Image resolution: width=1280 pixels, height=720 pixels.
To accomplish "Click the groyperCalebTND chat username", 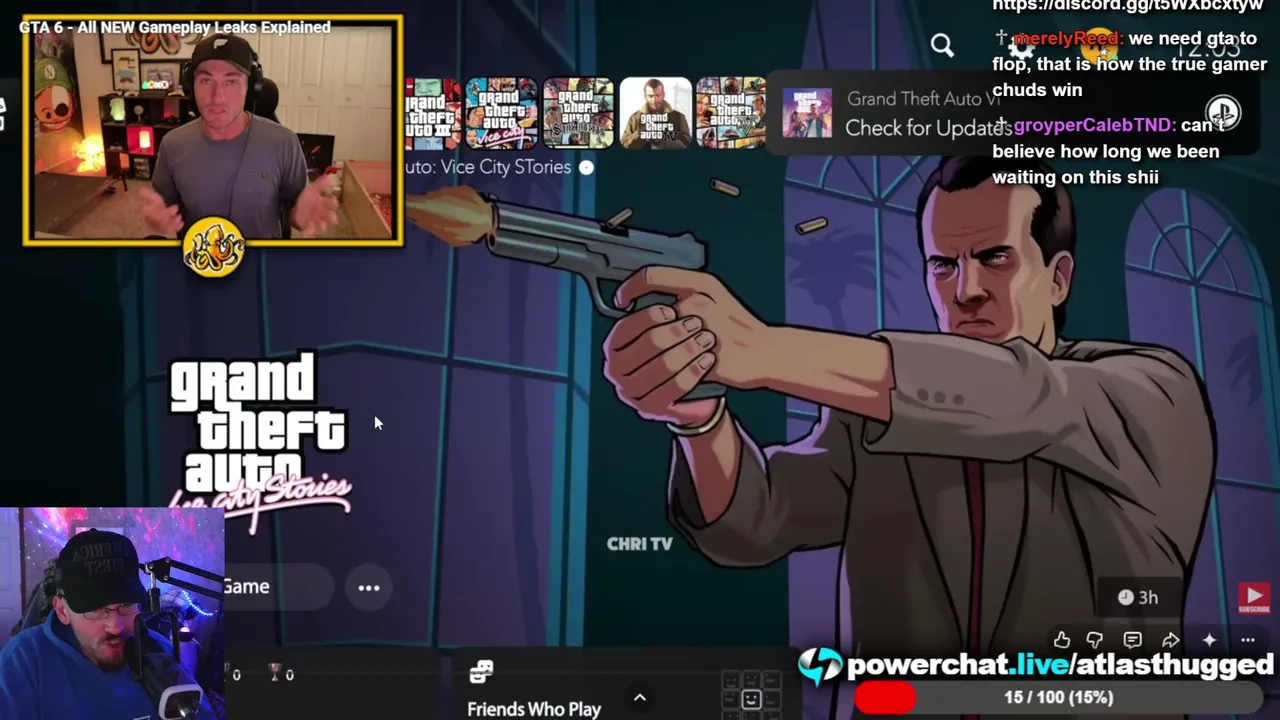I will pos(1093,125).
